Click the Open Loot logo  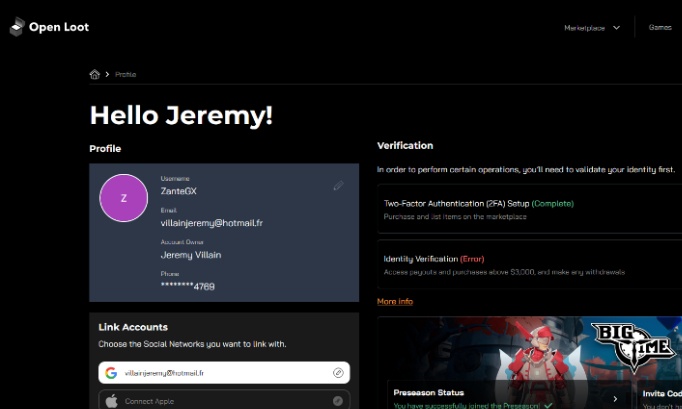click(x=49, y=27)
